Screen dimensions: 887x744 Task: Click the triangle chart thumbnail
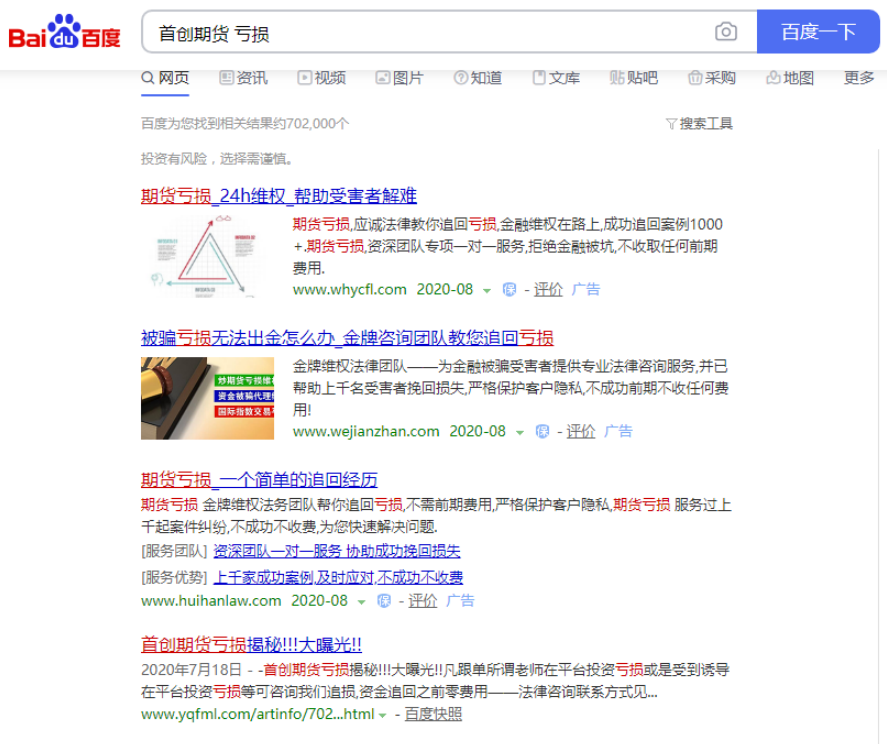[x=207, y=256]
